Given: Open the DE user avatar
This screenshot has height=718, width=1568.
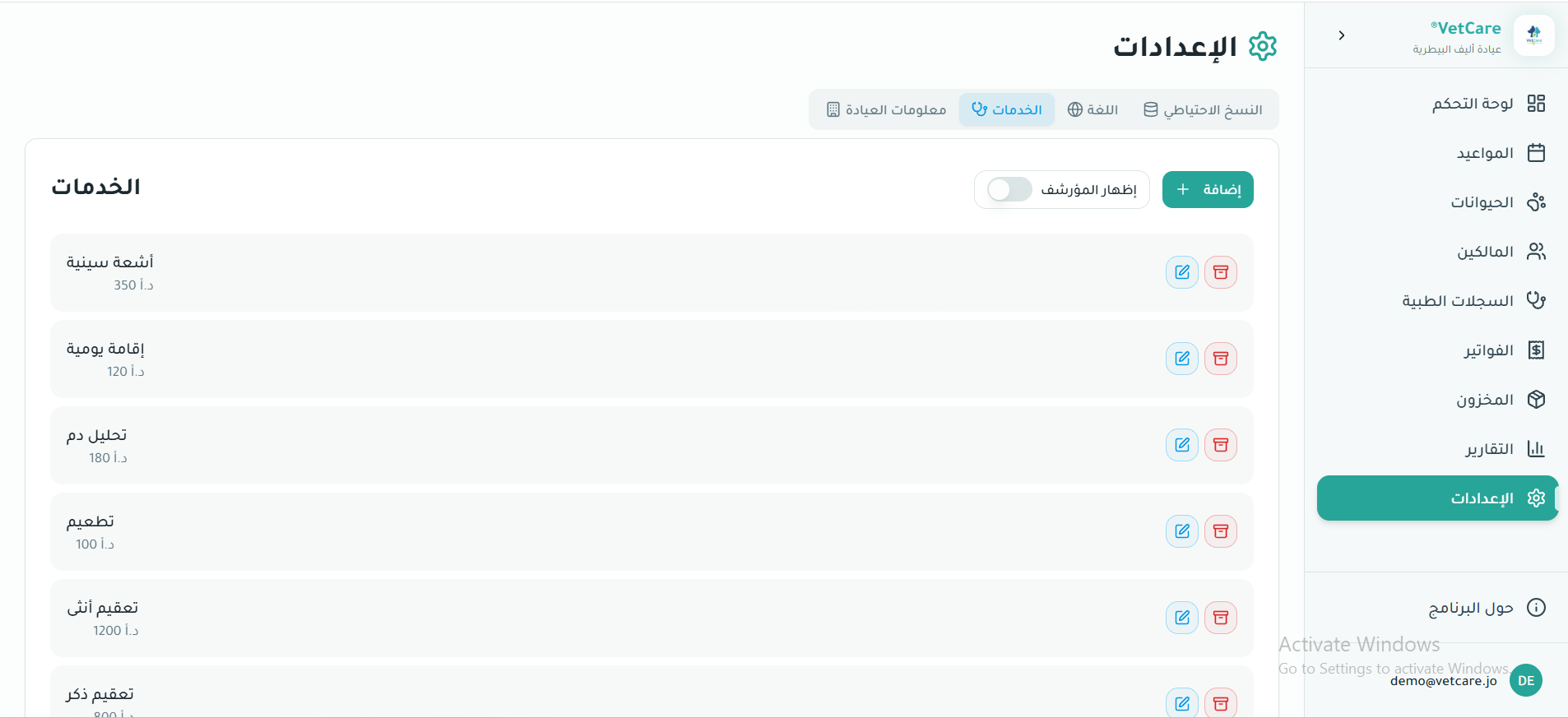Looking at the screenshot, I should click(x=1526, y=680).
